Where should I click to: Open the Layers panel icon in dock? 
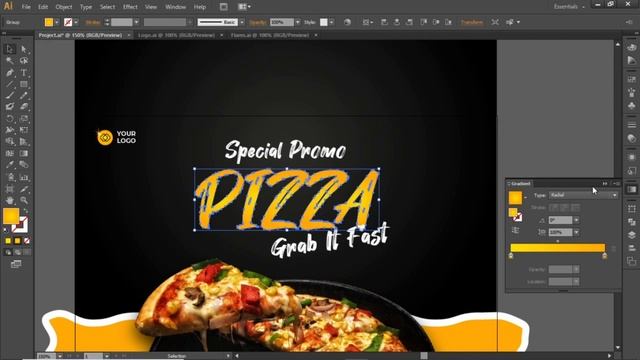[631, 235]
